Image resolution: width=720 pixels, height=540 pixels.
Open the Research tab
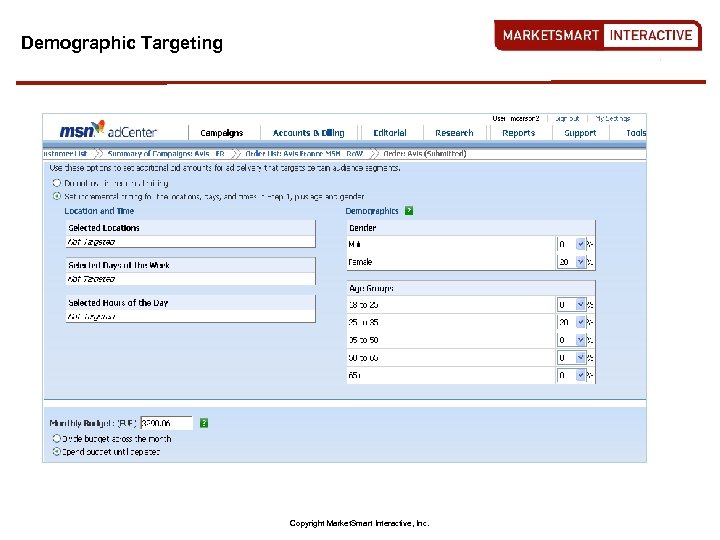click(x=454, y=133)
